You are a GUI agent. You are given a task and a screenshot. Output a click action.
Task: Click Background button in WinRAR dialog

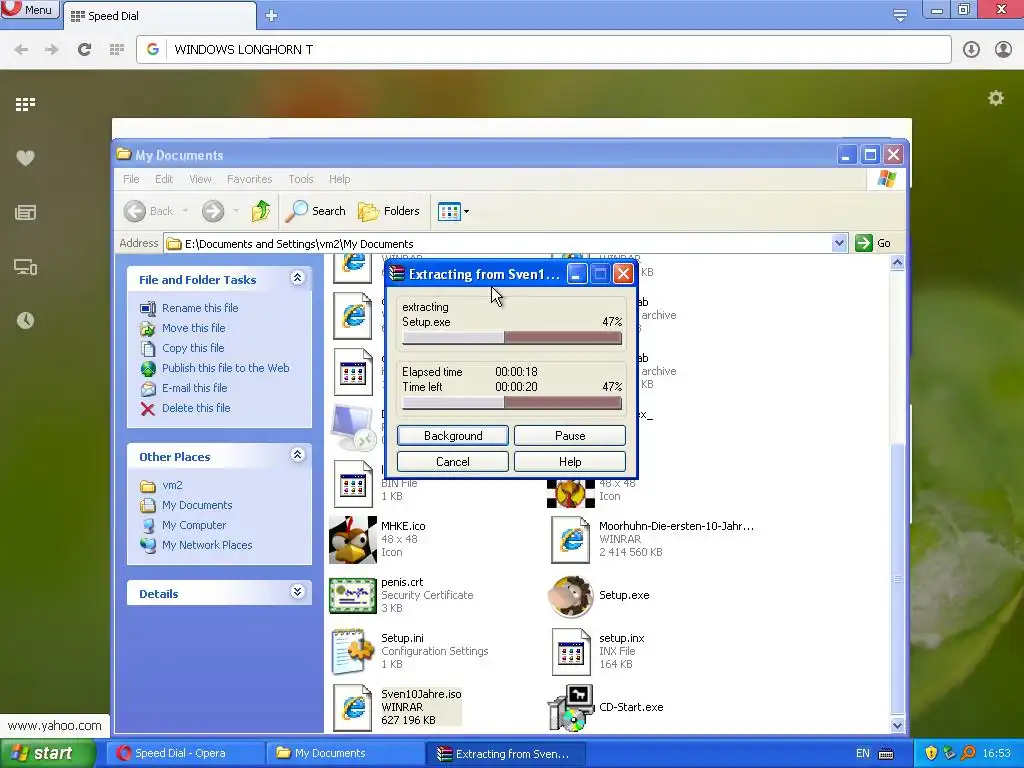(453, 436)
